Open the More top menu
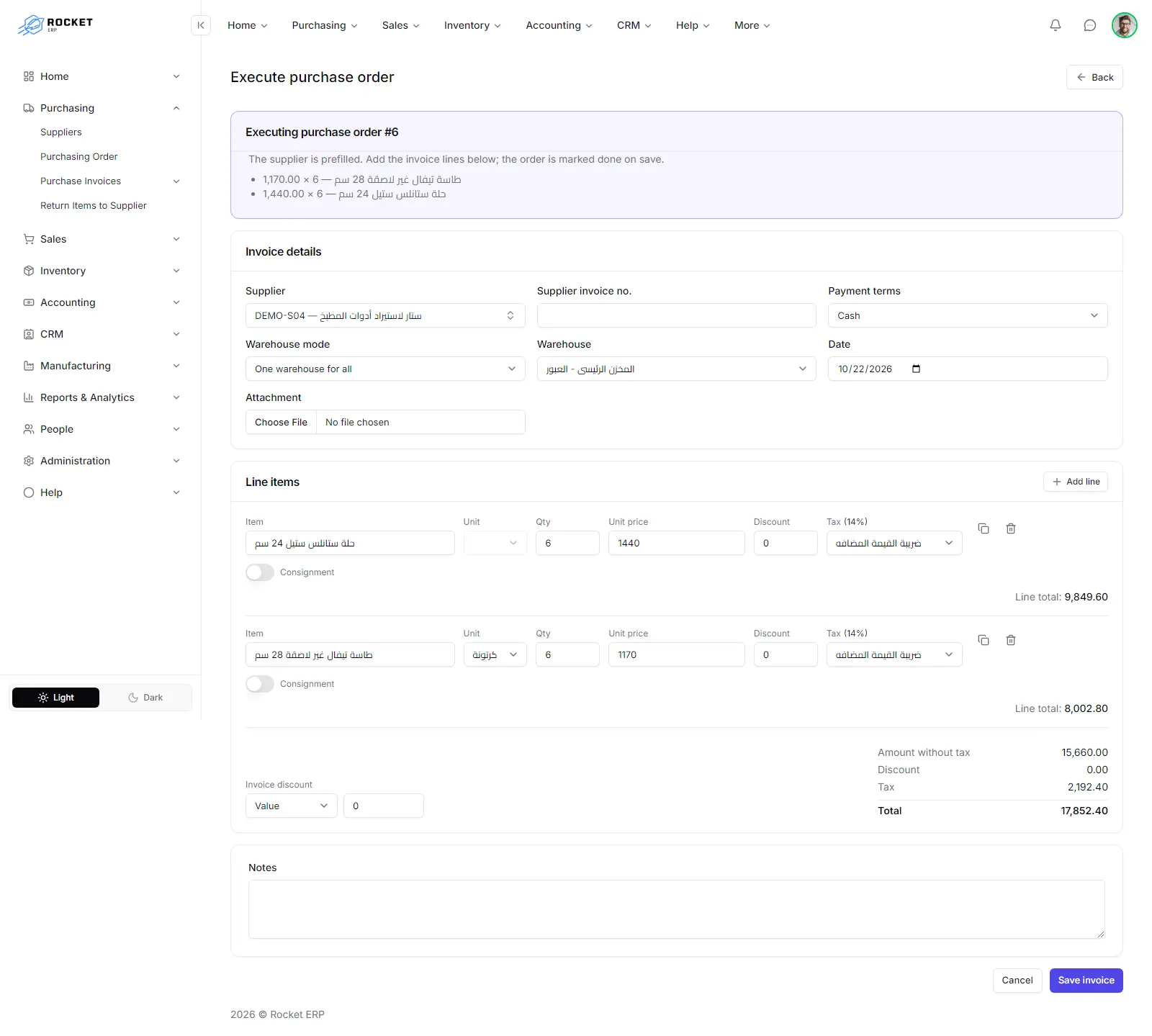 tap(752, 25)
